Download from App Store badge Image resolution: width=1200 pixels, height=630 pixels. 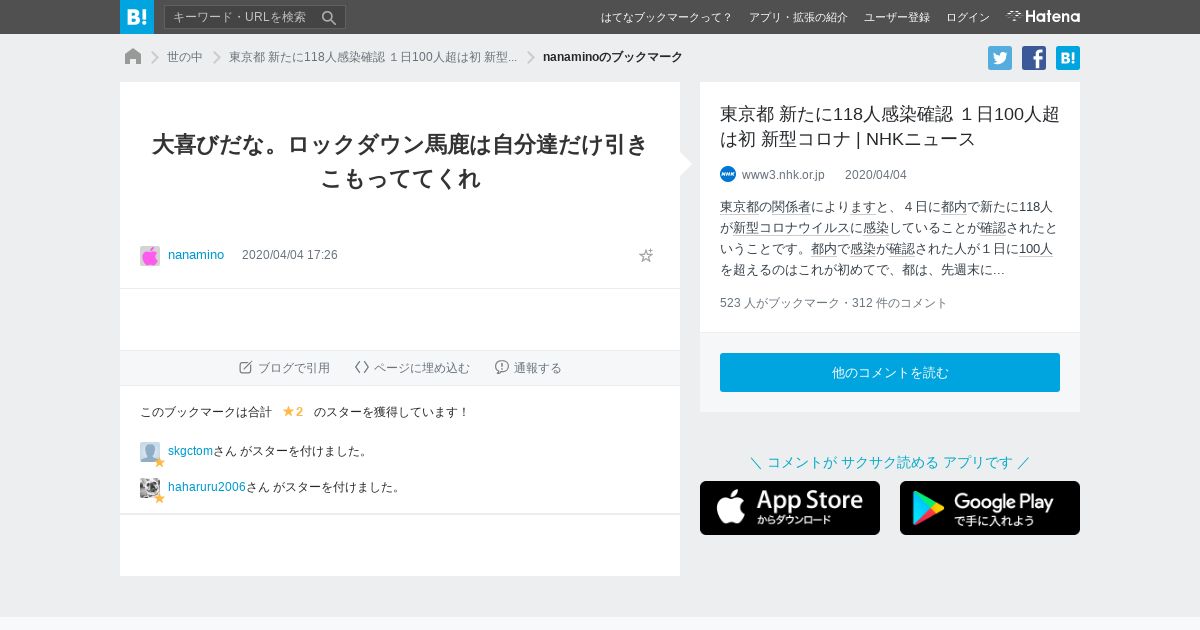pos(790,508)
